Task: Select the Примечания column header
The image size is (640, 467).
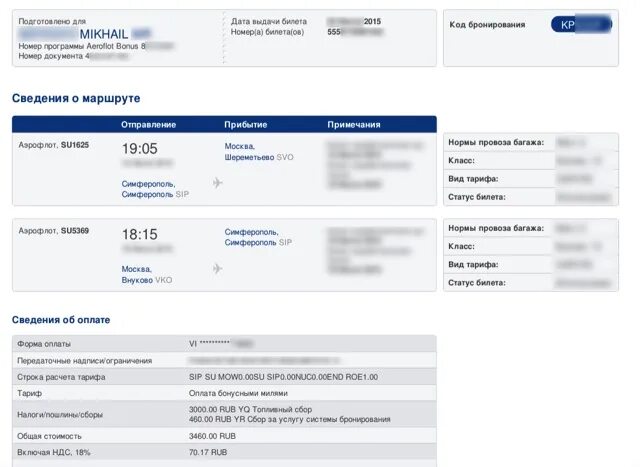Action: tap(354, 124)
